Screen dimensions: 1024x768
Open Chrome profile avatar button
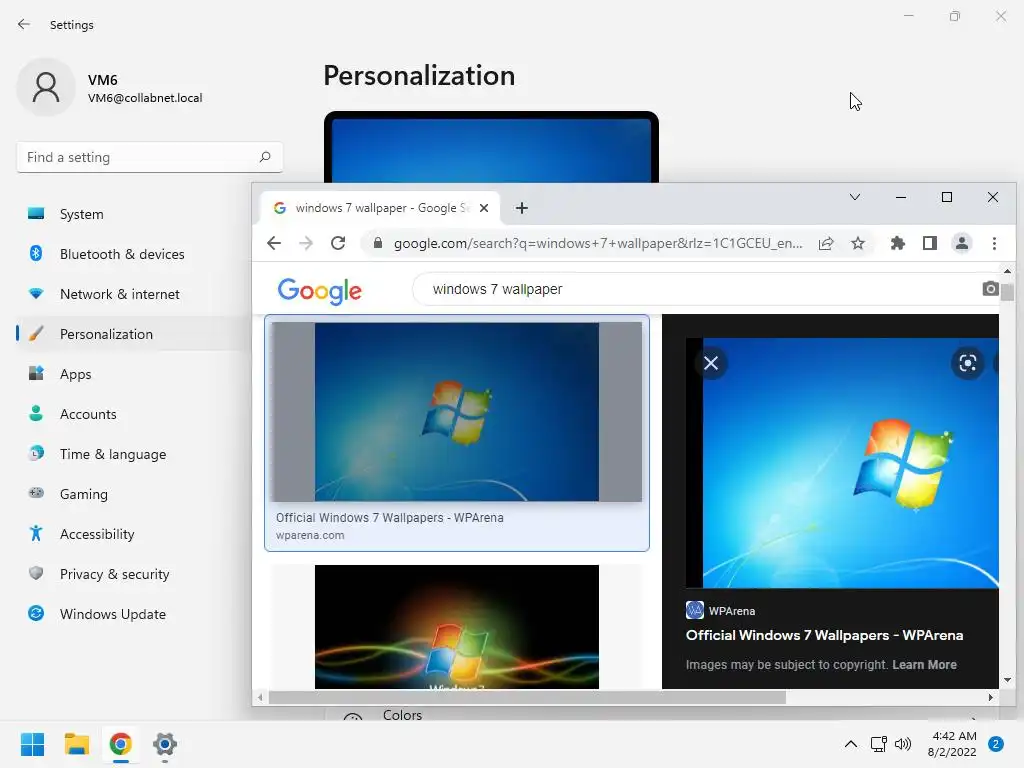(x=962, y=244)
